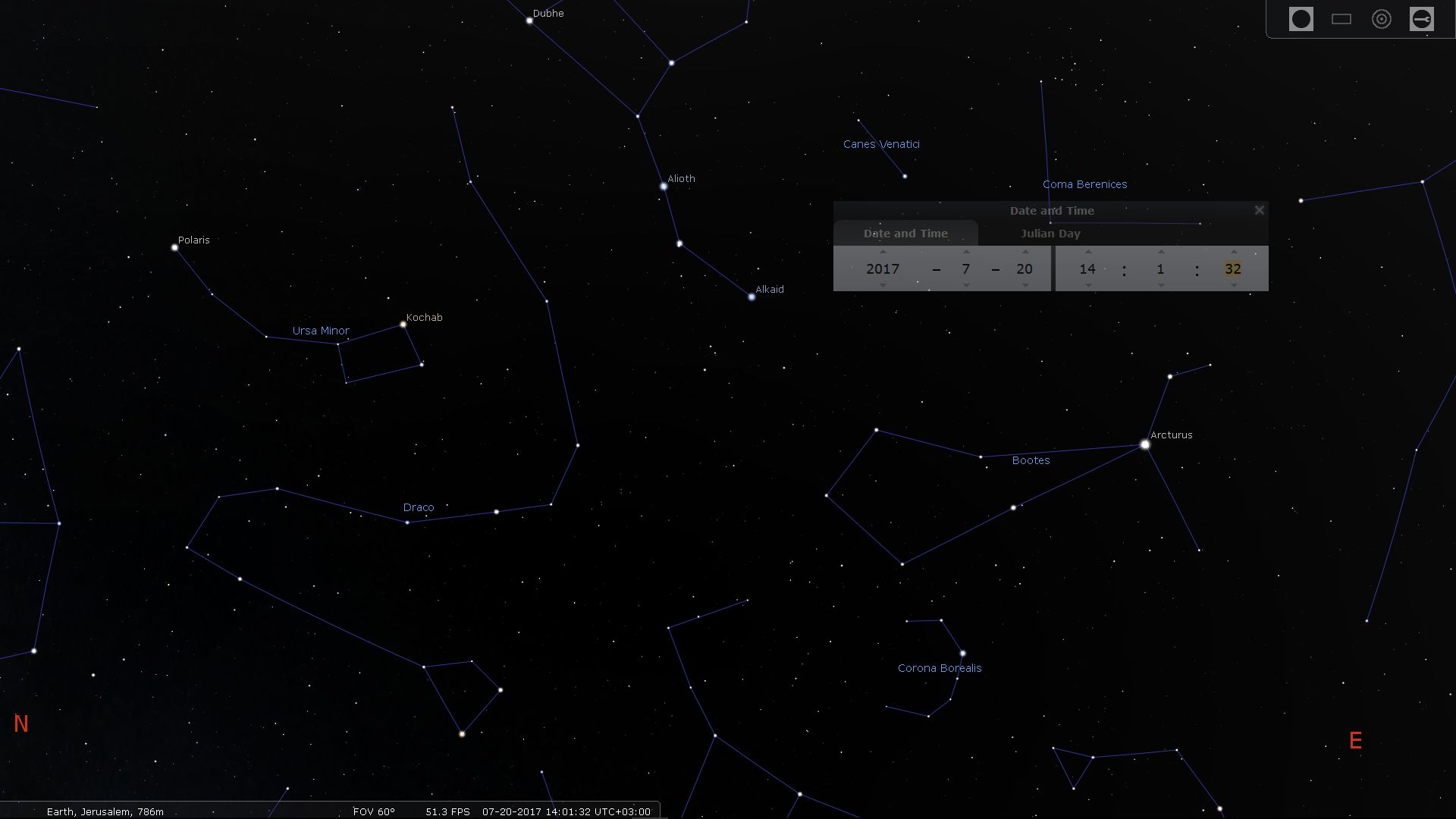
Task: Close the Date and Time dialog
Action: (1259, 210)
